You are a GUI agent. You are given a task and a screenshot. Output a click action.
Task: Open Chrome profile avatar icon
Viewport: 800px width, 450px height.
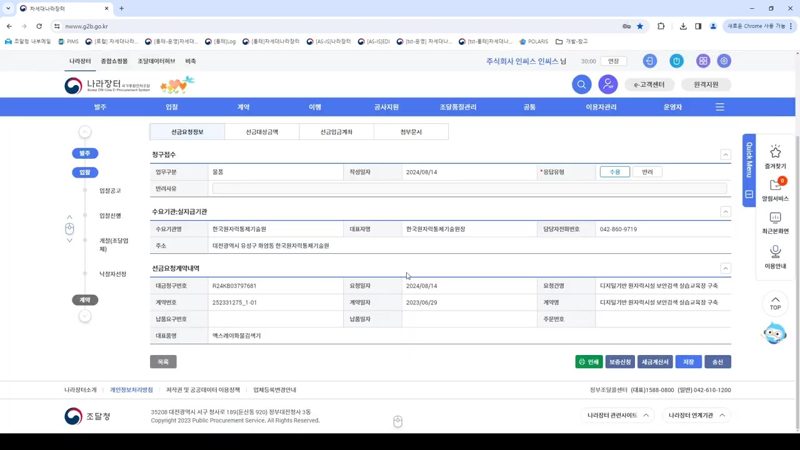pyautogui.click(x=713, y=26)
